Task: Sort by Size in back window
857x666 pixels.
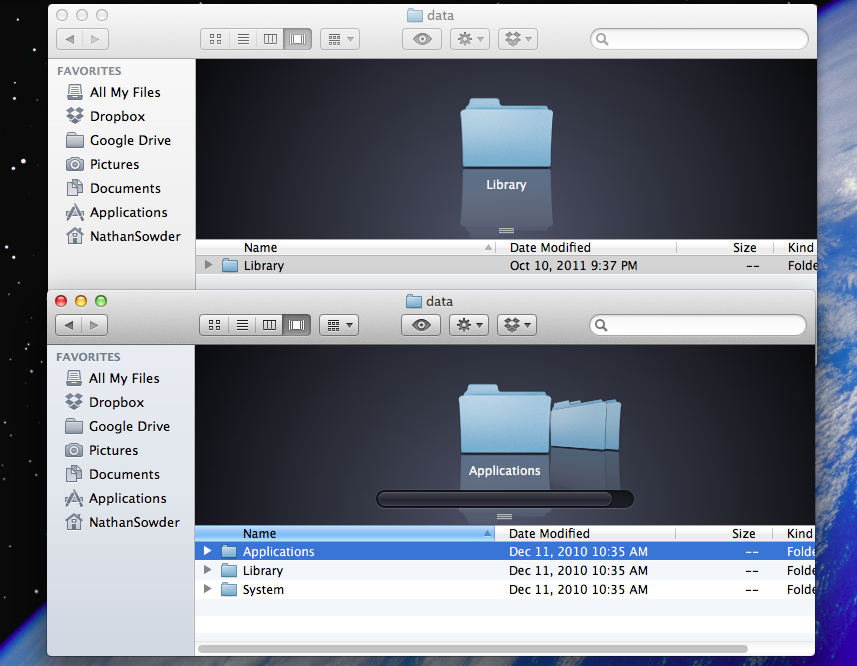Action: [x=725, y=247]
